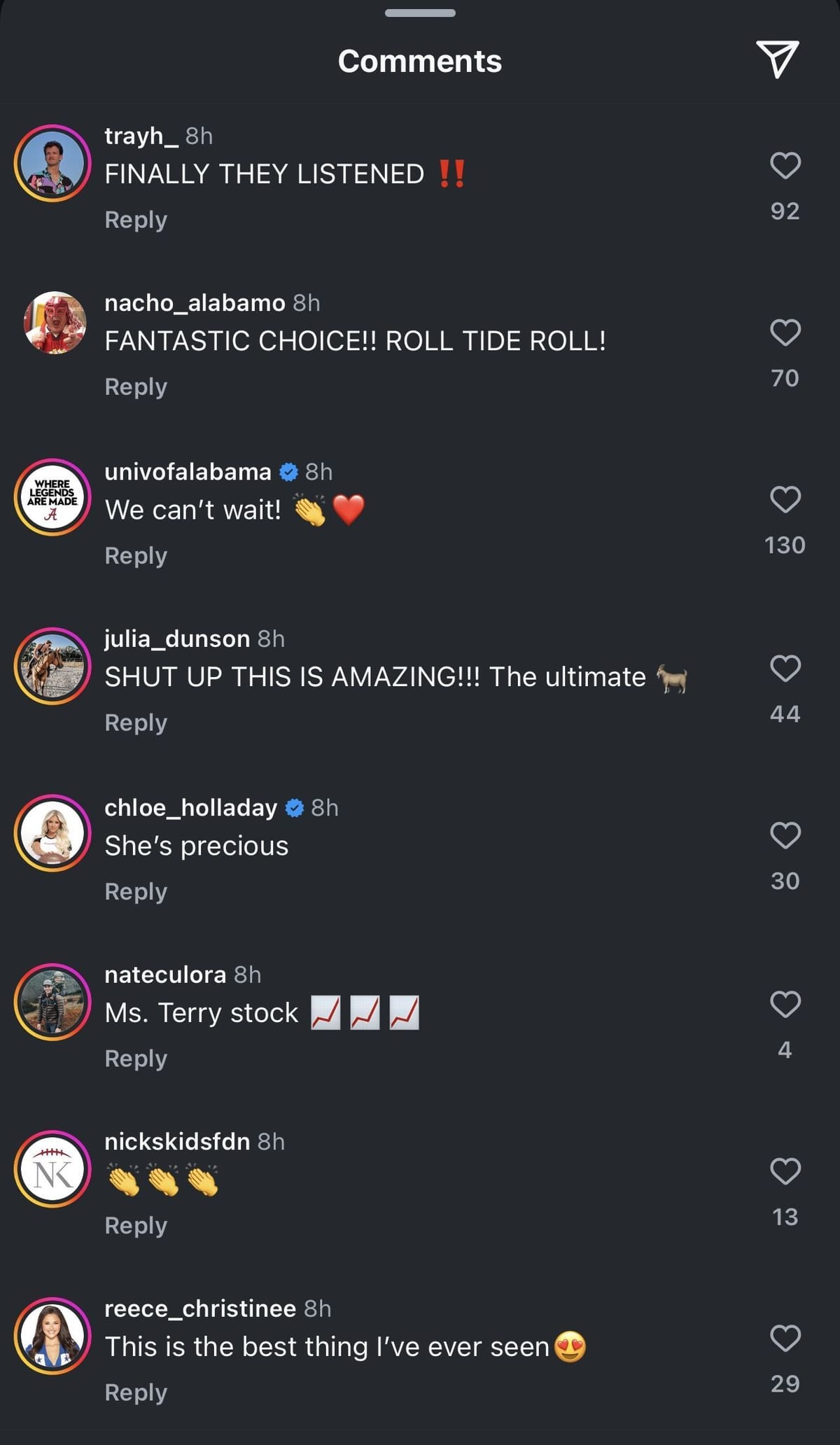
Task: Like trayh_'s comment with the heart
Action: coord(785,166)
